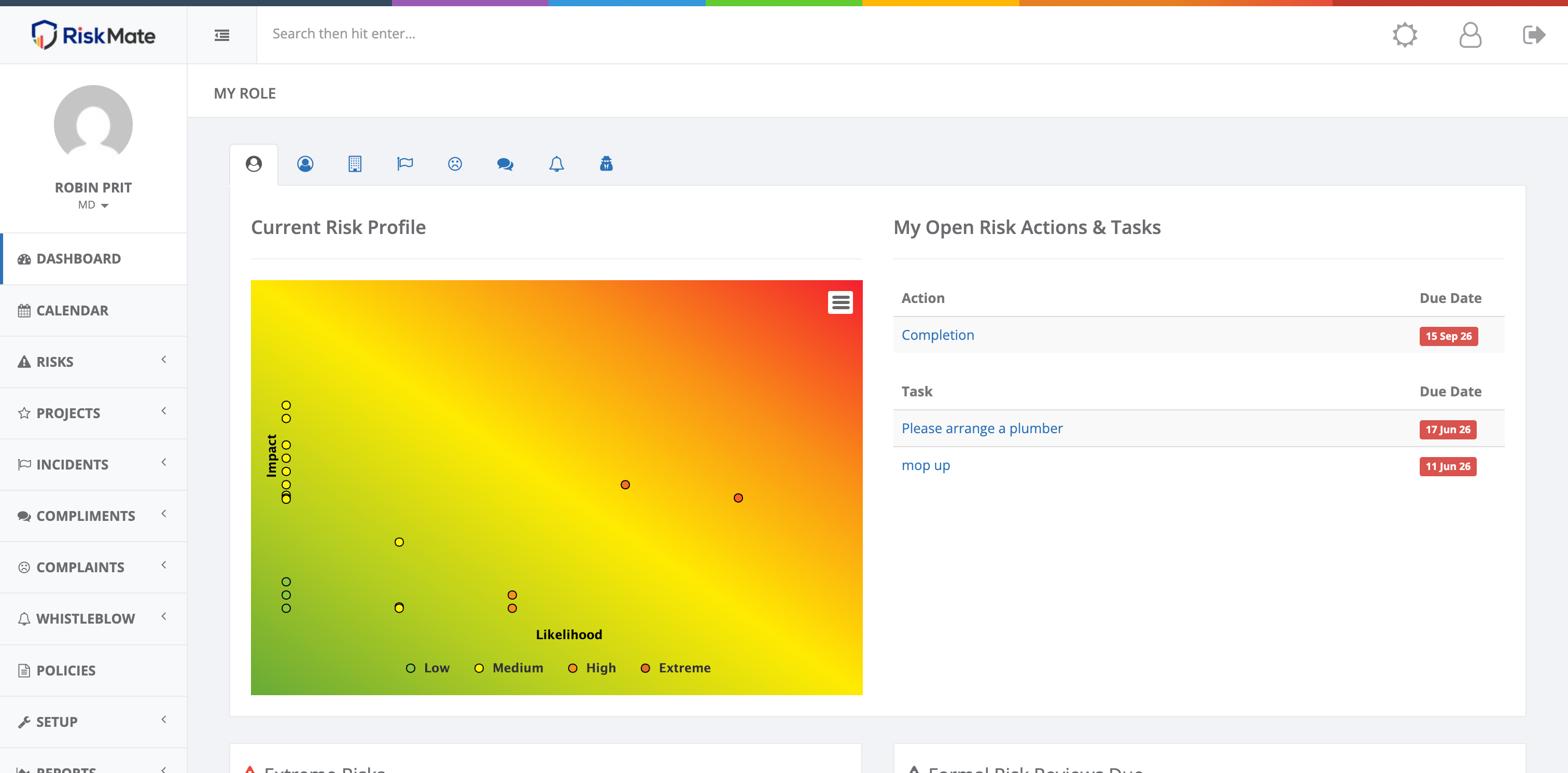
Task: Toggle the Extreme series in chart legend
Action: pyautogui.click(x=676, y=668)
